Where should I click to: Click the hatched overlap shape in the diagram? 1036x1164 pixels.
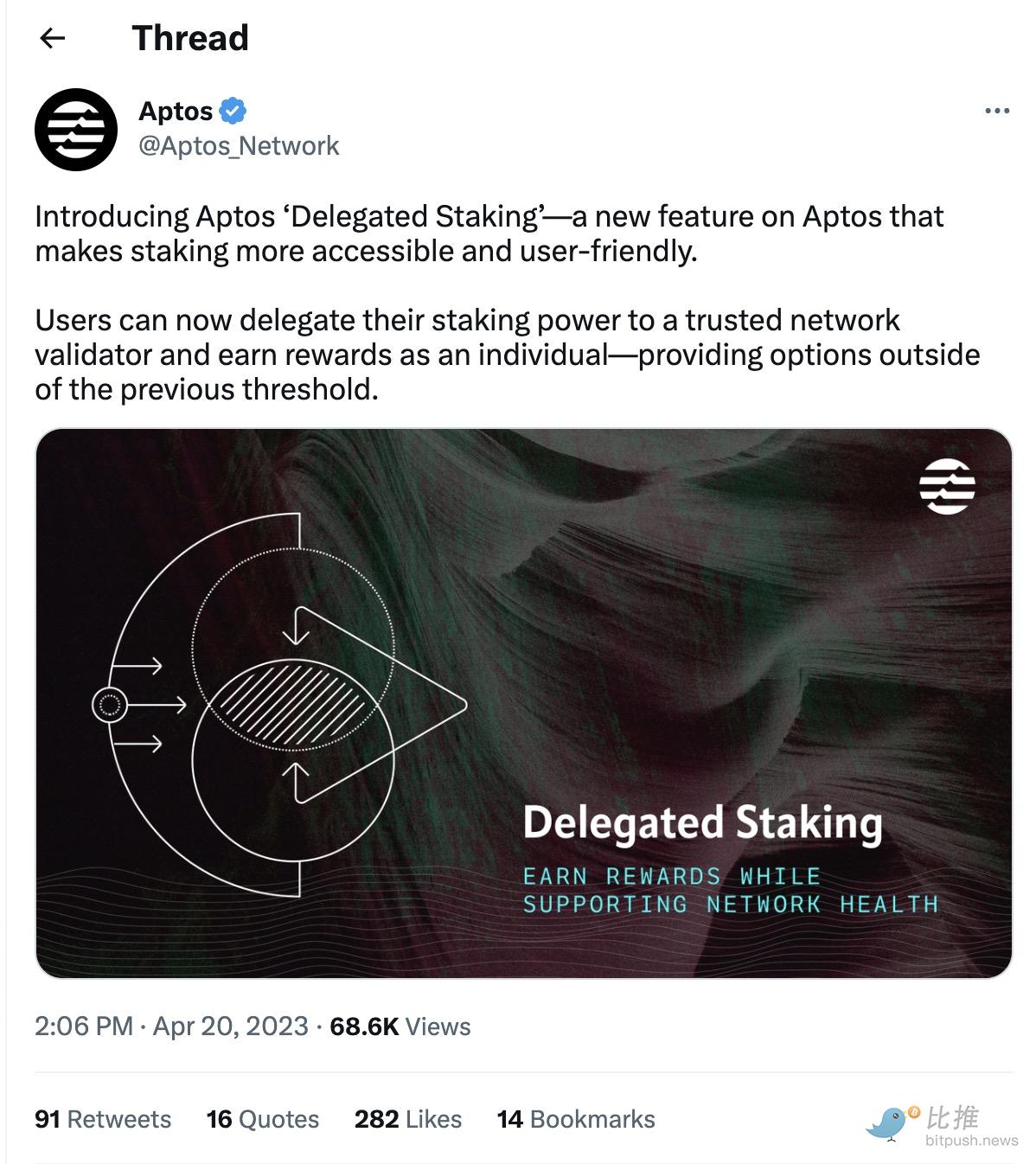[290, 702]
